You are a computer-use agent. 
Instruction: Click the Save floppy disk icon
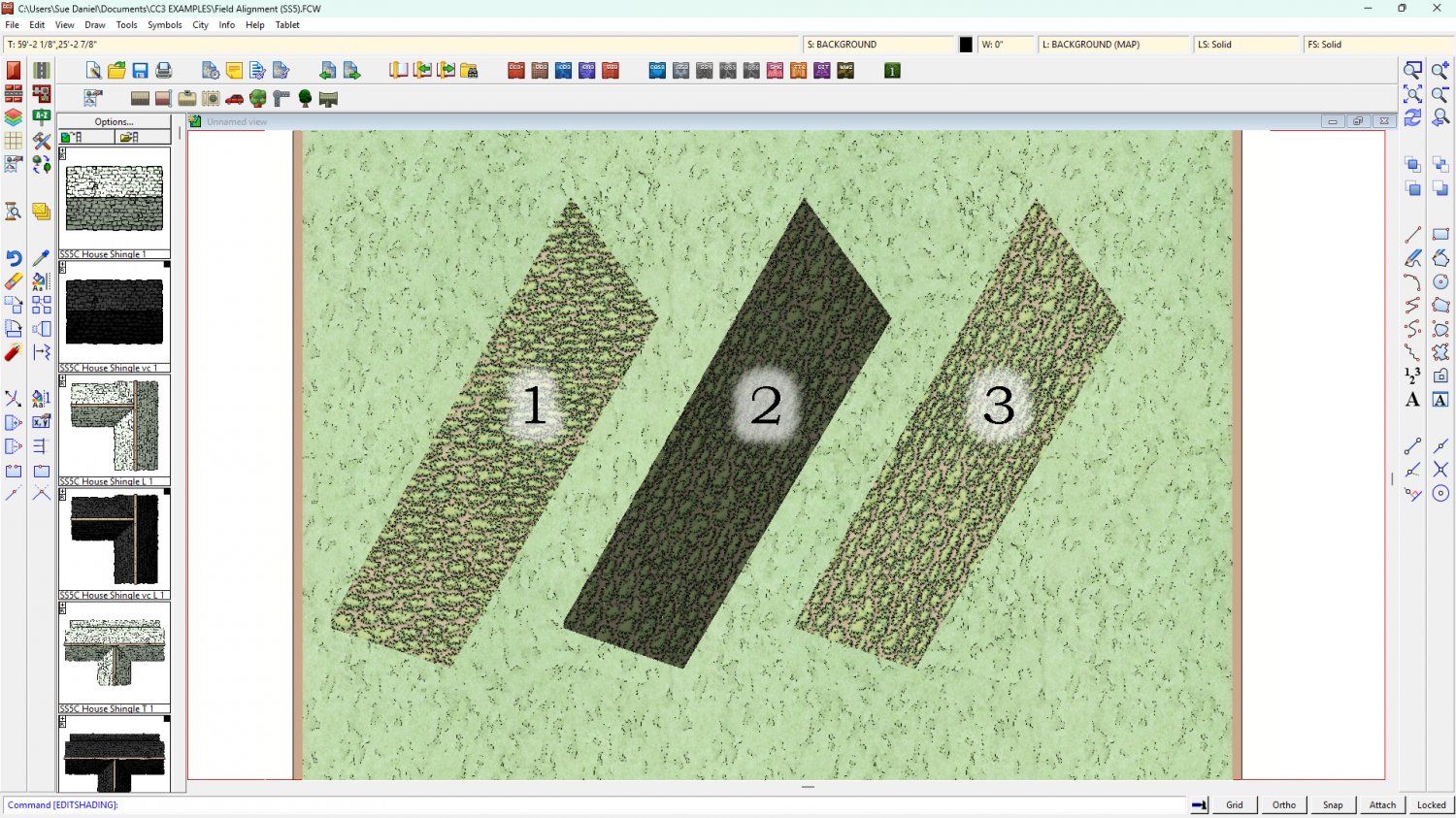pyautogui.click(x=140, y=71)
